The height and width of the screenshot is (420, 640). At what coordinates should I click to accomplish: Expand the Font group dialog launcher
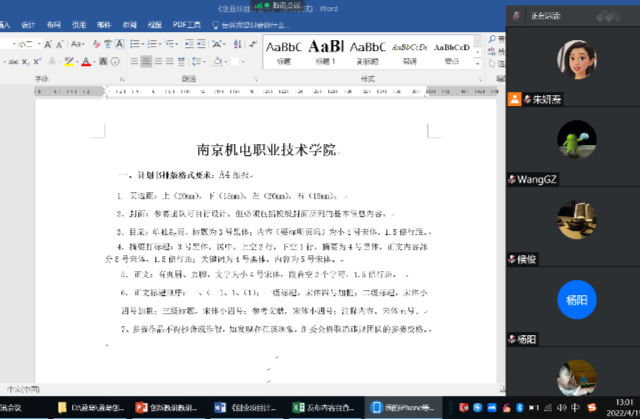(122, 77)
